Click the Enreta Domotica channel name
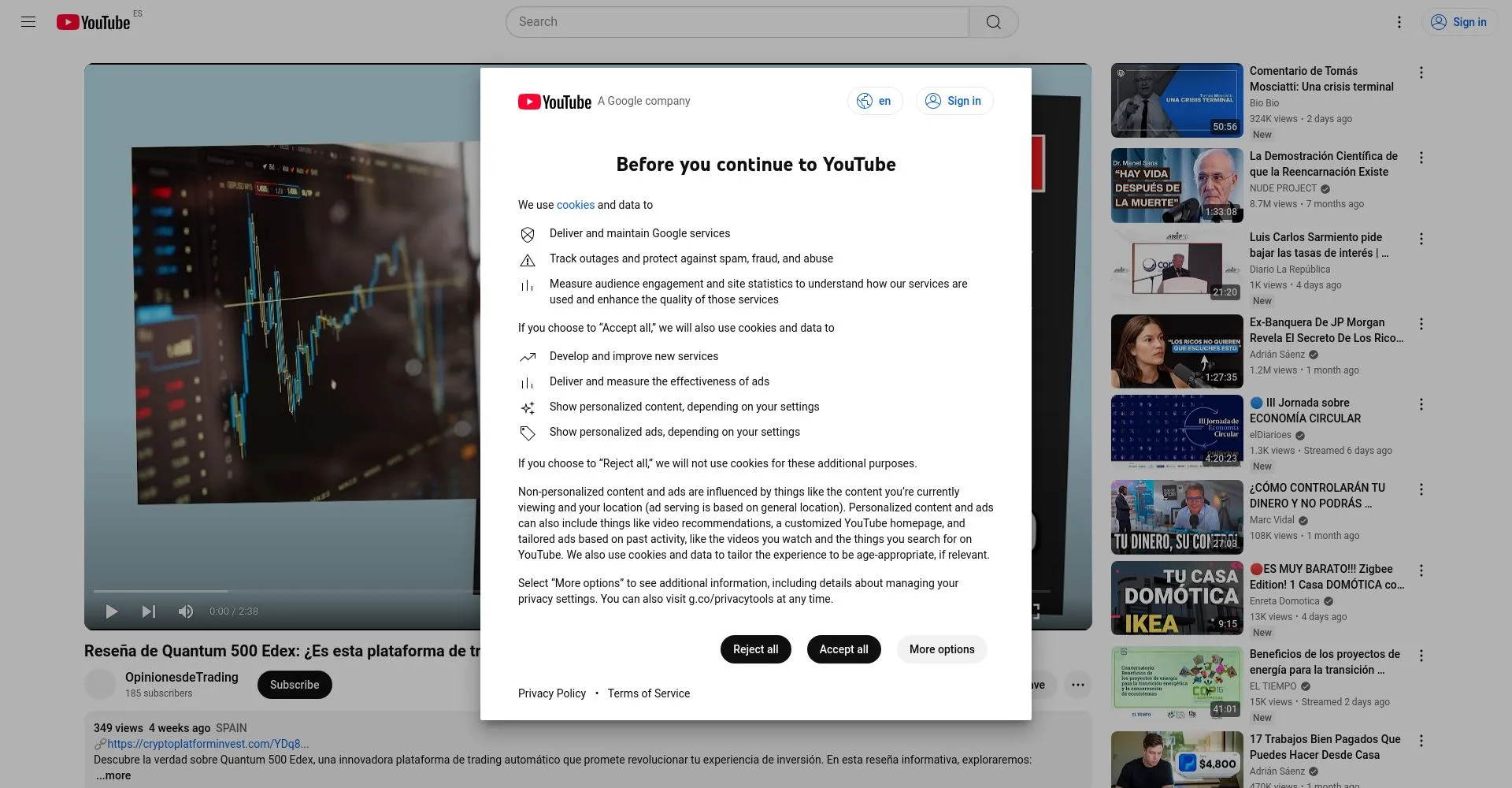1512x788 pixels. pyautogui.click(x=1284, y=601)
